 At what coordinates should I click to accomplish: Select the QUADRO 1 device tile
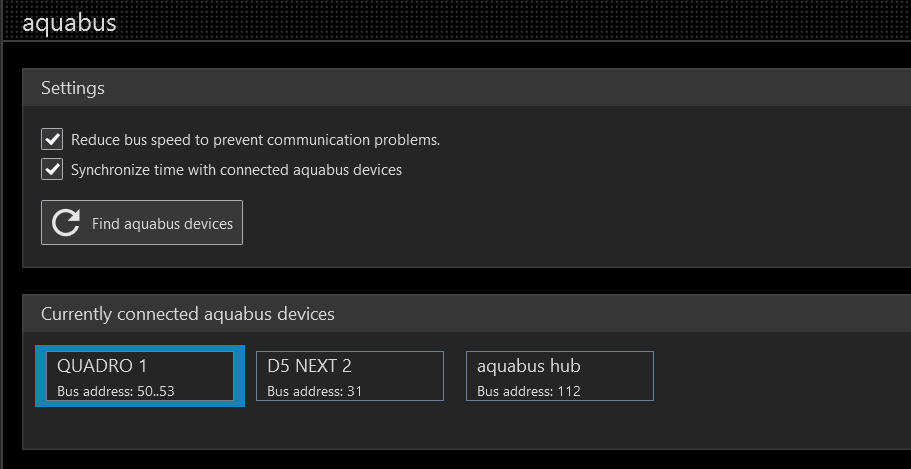coord(140,376)
